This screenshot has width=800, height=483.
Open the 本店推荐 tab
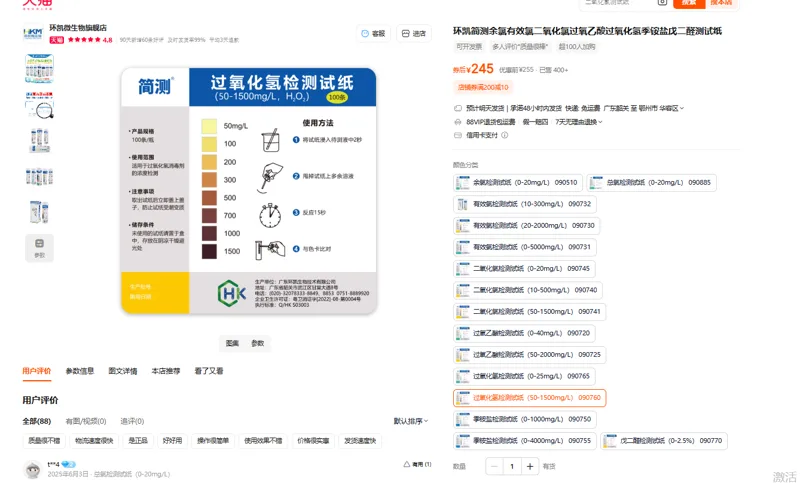[166, 371]
